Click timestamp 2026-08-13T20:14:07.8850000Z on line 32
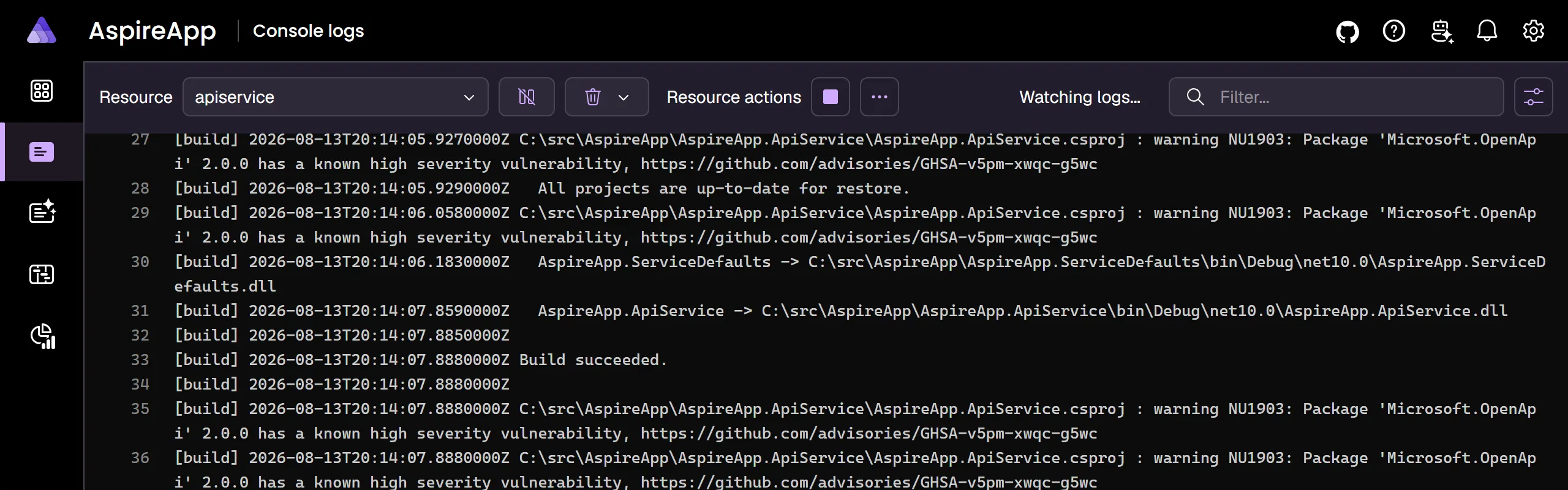The width and height of the screenshot is (1568, 490). pos(379,336)
